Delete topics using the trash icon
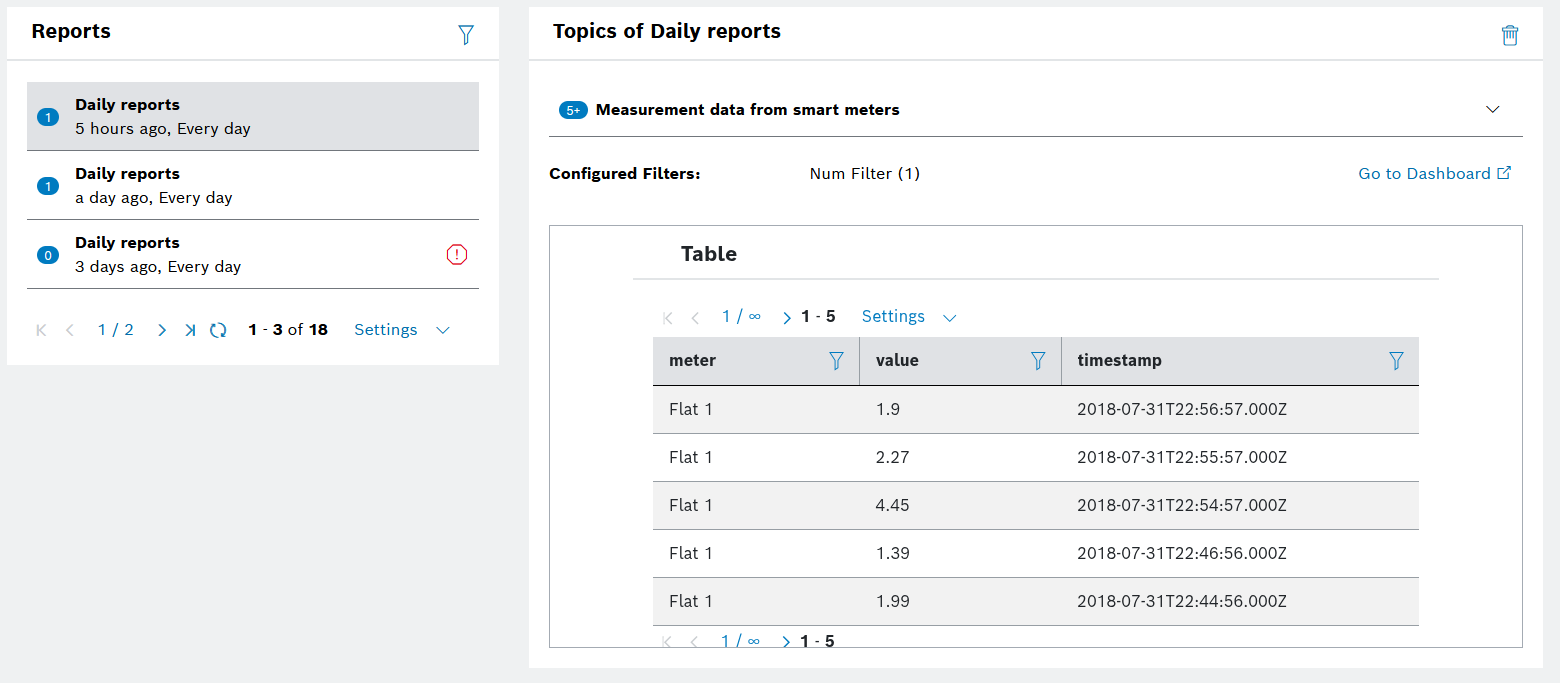Image resolution: width=1560 pixels, height=683 pixels. pos(1509,35)
